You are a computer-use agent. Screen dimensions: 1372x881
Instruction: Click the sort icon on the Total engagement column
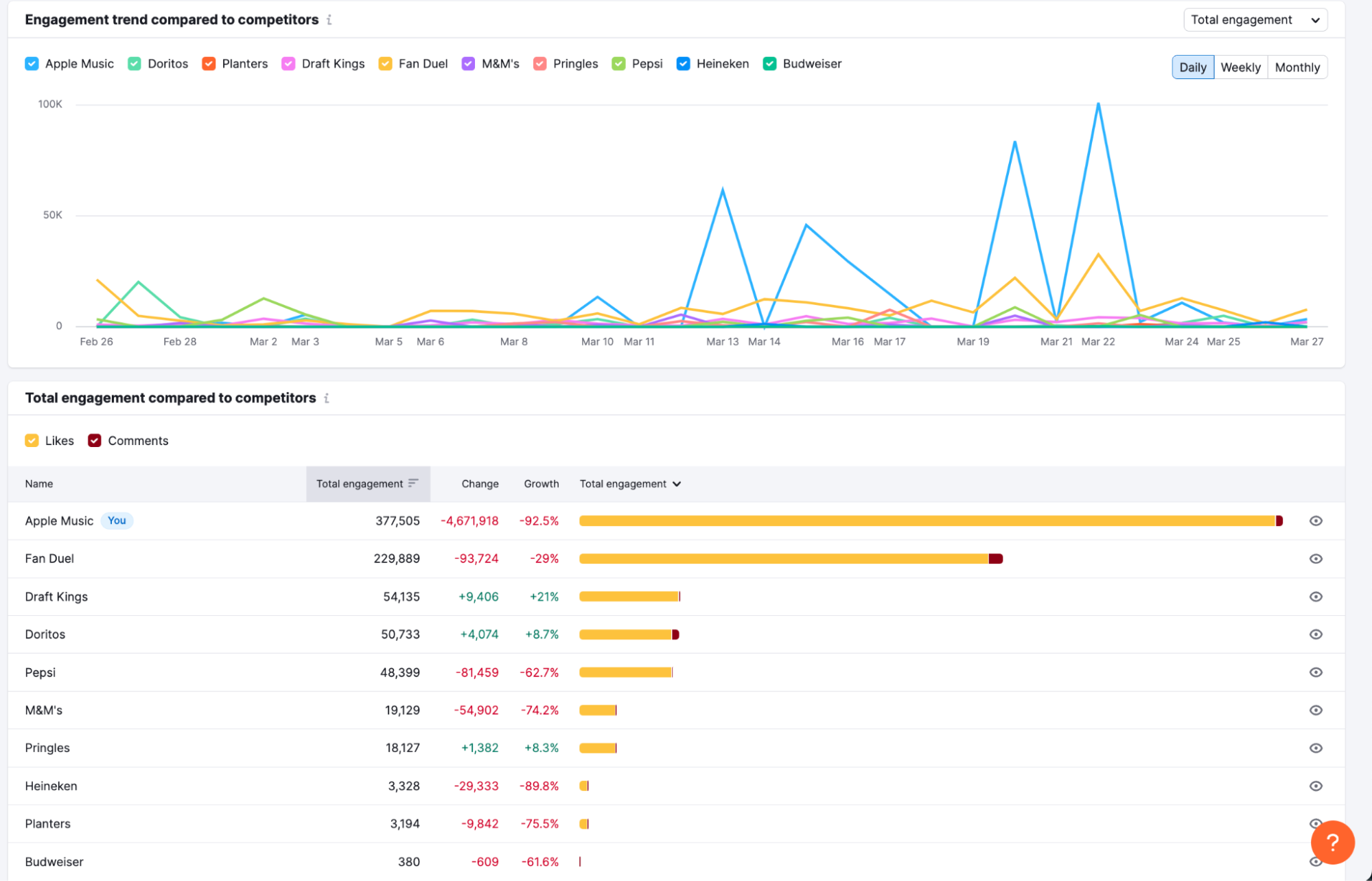pos(412,483)
